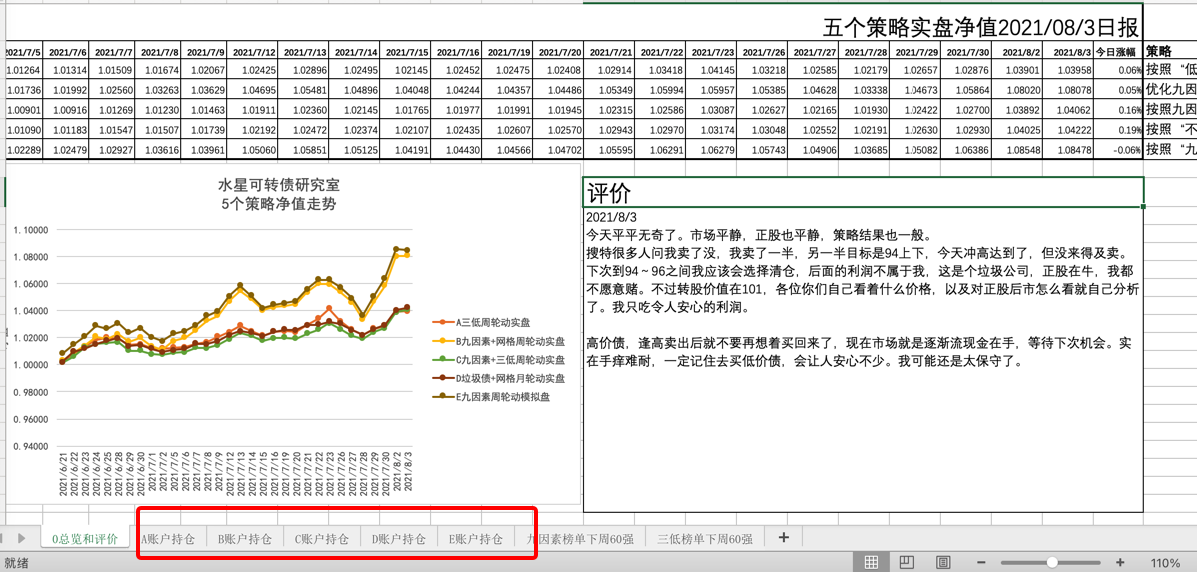Open the 0总览和评价 sheet tab
The height and width of the screenshot is (572, 1197).
tap(85, 538)
